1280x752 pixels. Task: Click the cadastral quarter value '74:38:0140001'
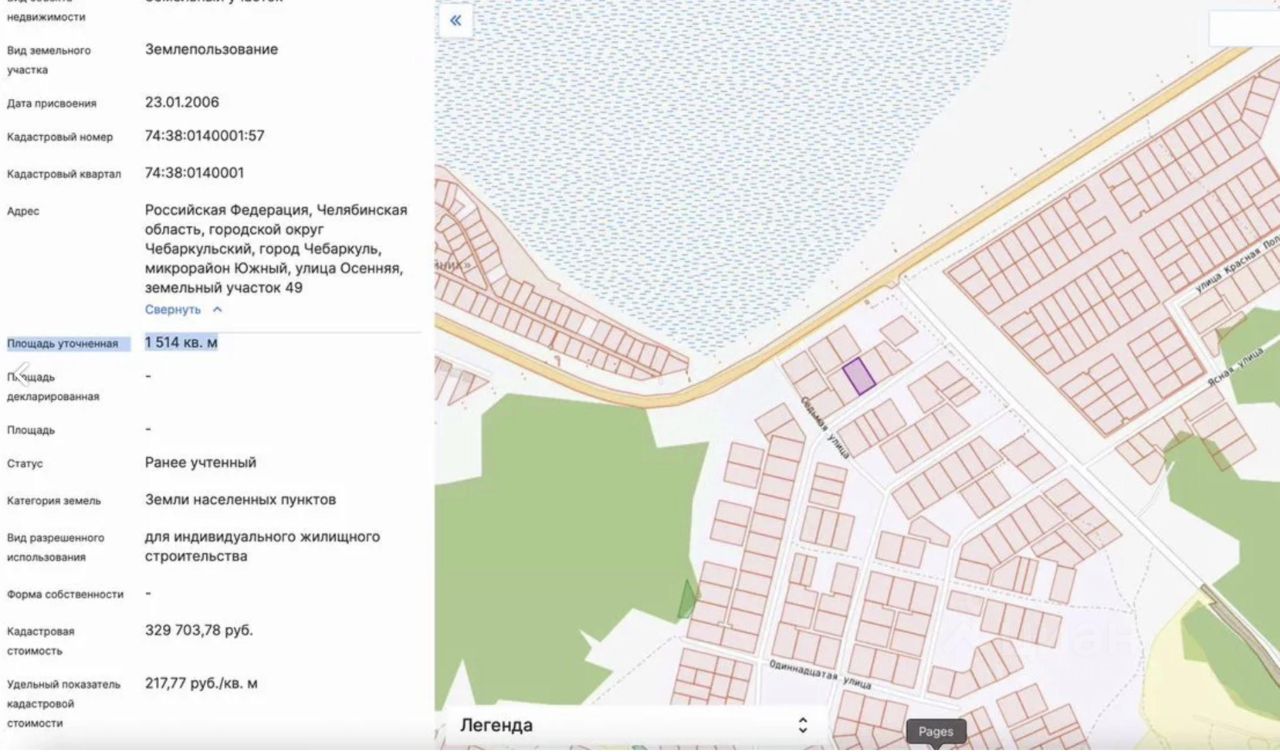(195, 173)
